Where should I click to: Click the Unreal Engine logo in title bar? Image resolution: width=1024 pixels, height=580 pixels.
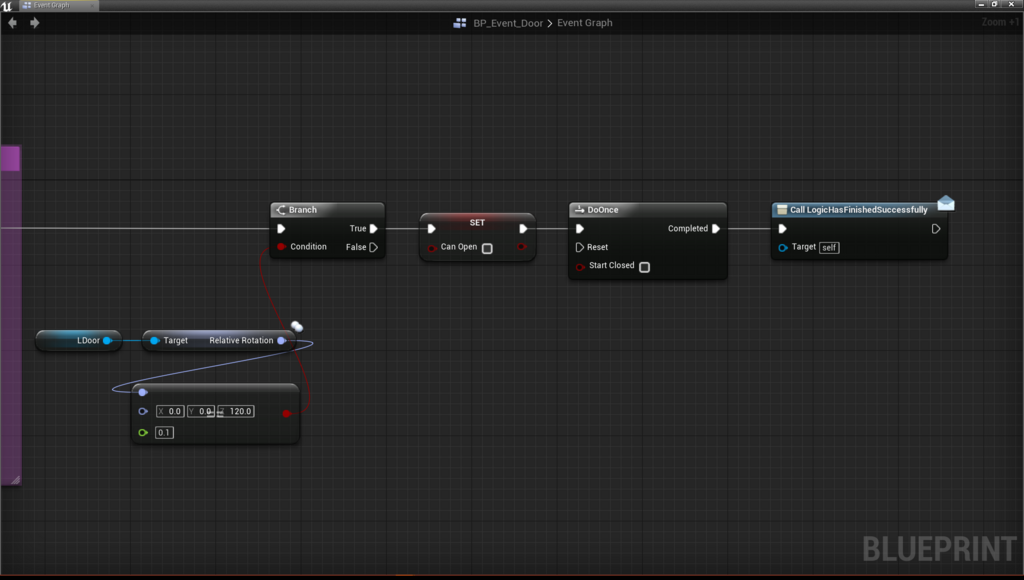click(x=7, y=5)
